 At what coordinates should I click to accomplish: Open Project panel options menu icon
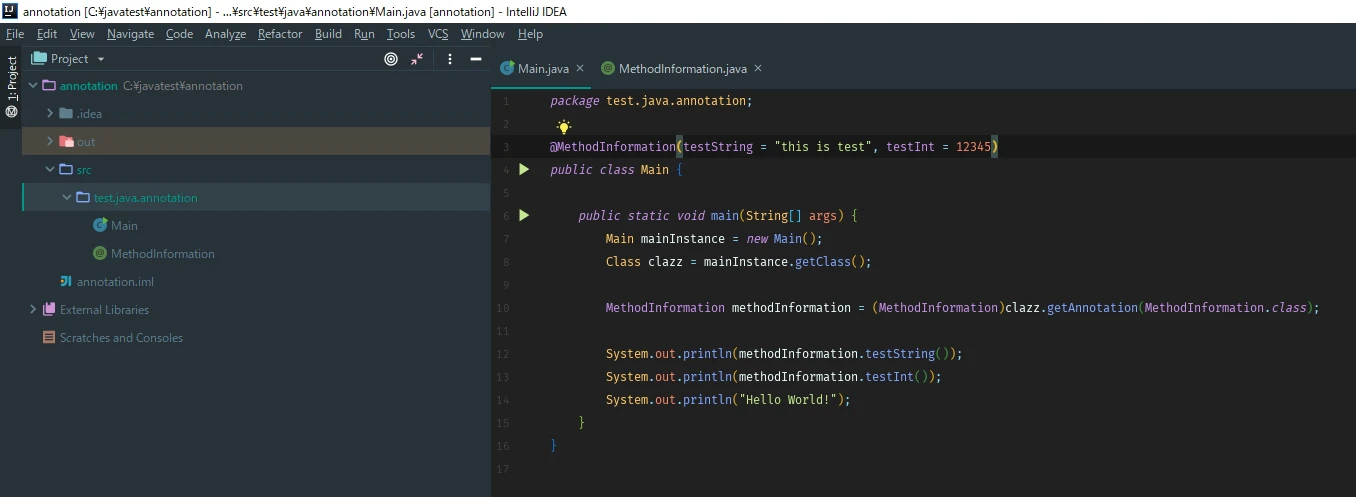(x=450, y=59)
